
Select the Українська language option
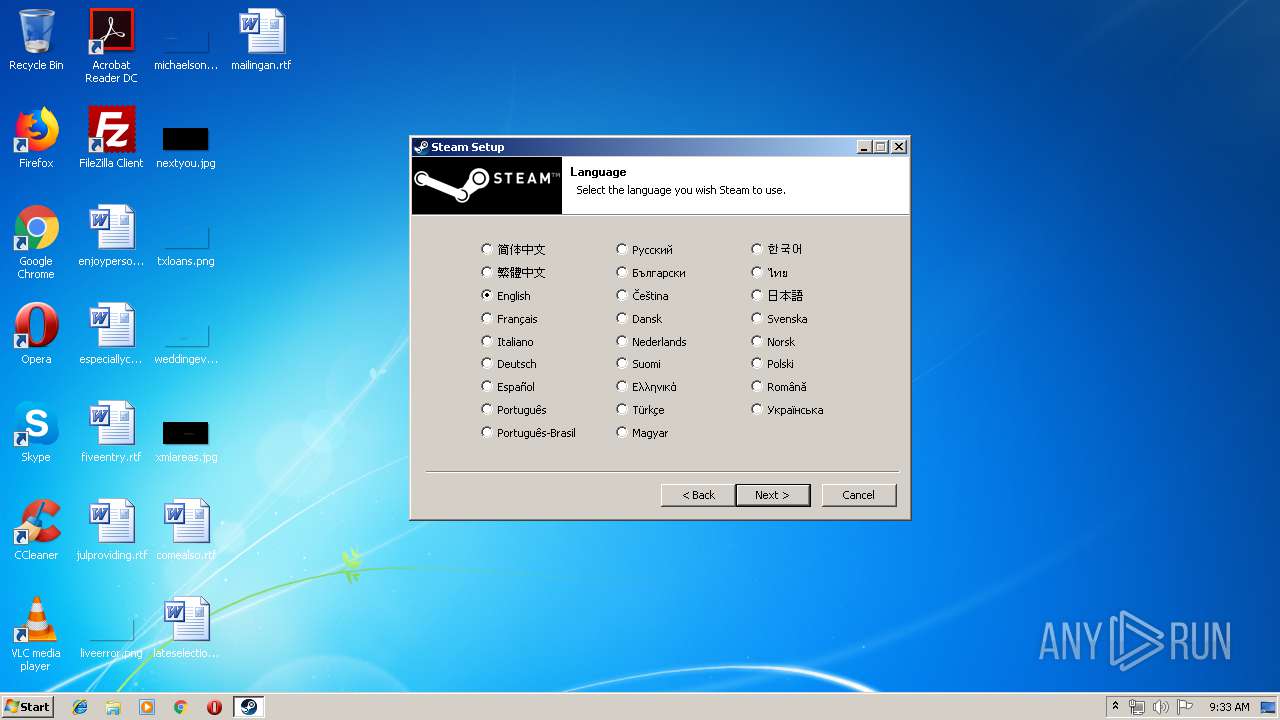pyautogui.click(x=788, y=410)
